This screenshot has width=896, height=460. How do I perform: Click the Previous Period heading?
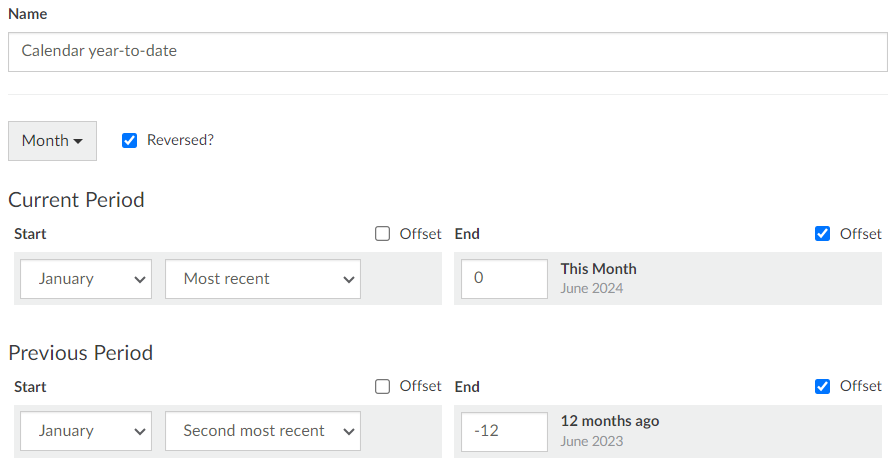(x=81, y=353)
